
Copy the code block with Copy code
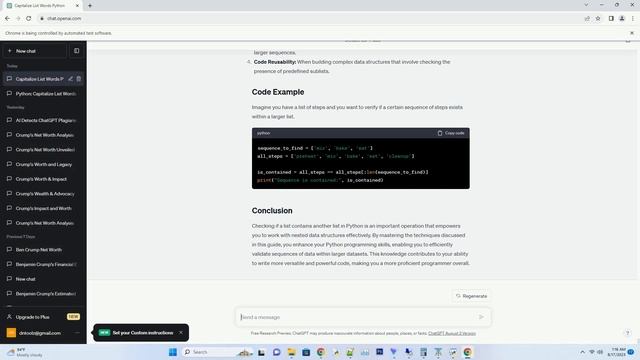[451, 133]
